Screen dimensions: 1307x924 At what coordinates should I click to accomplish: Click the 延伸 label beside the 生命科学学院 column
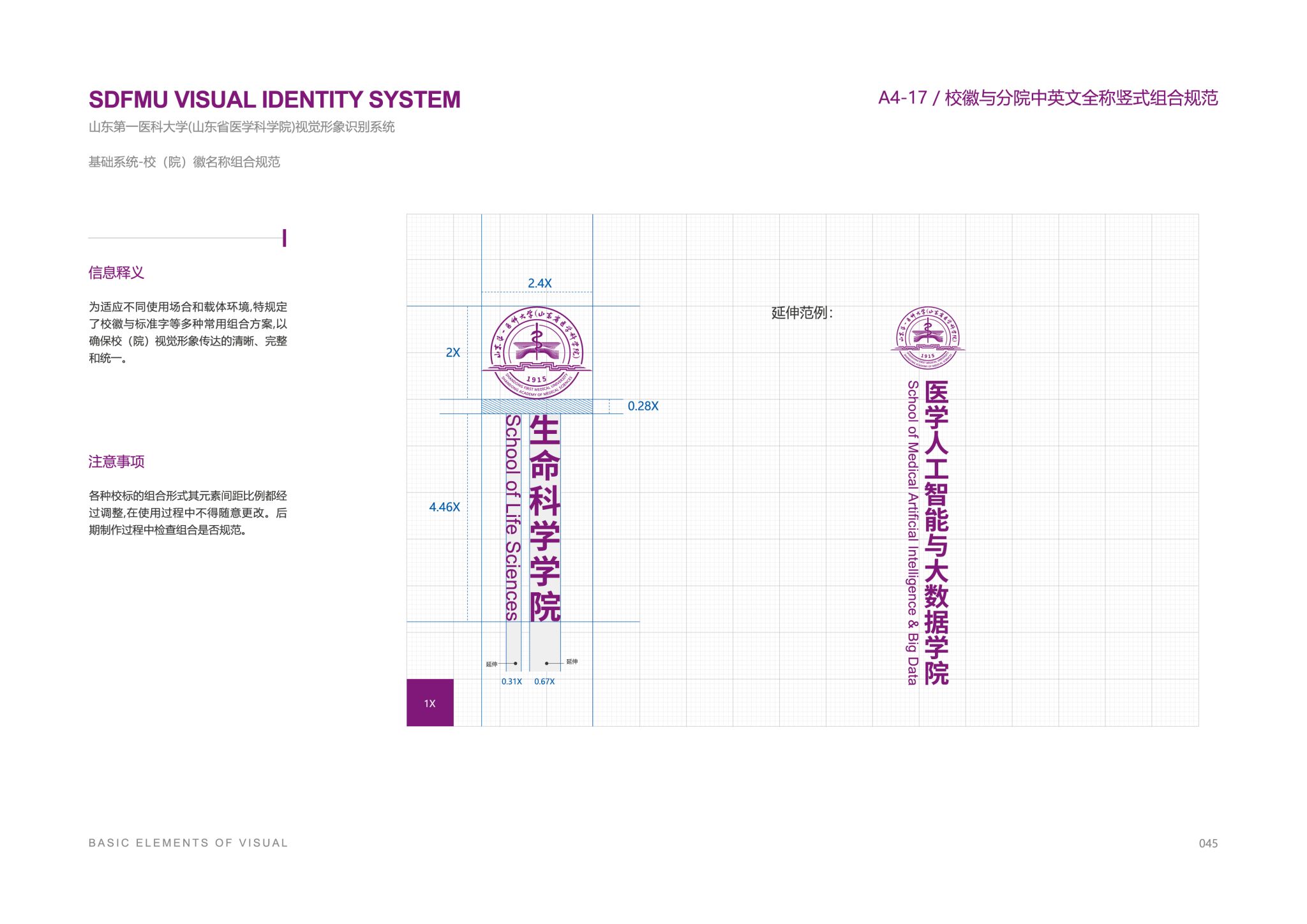pos(572,662)
